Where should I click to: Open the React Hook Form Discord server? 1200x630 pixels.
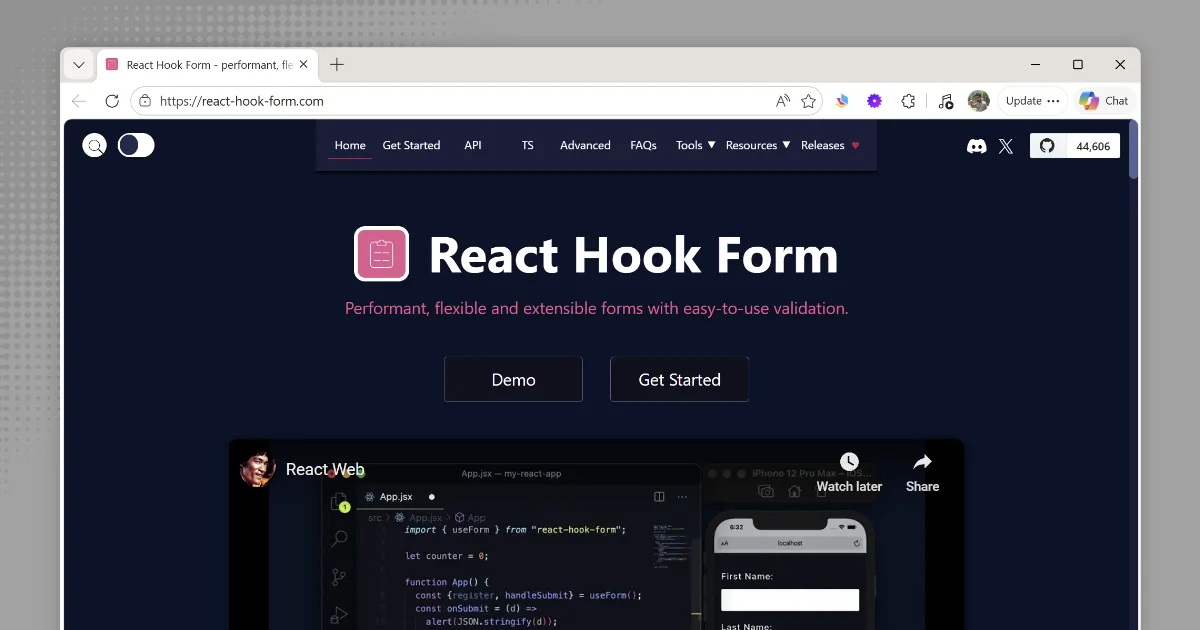click(x=977, y=146)
